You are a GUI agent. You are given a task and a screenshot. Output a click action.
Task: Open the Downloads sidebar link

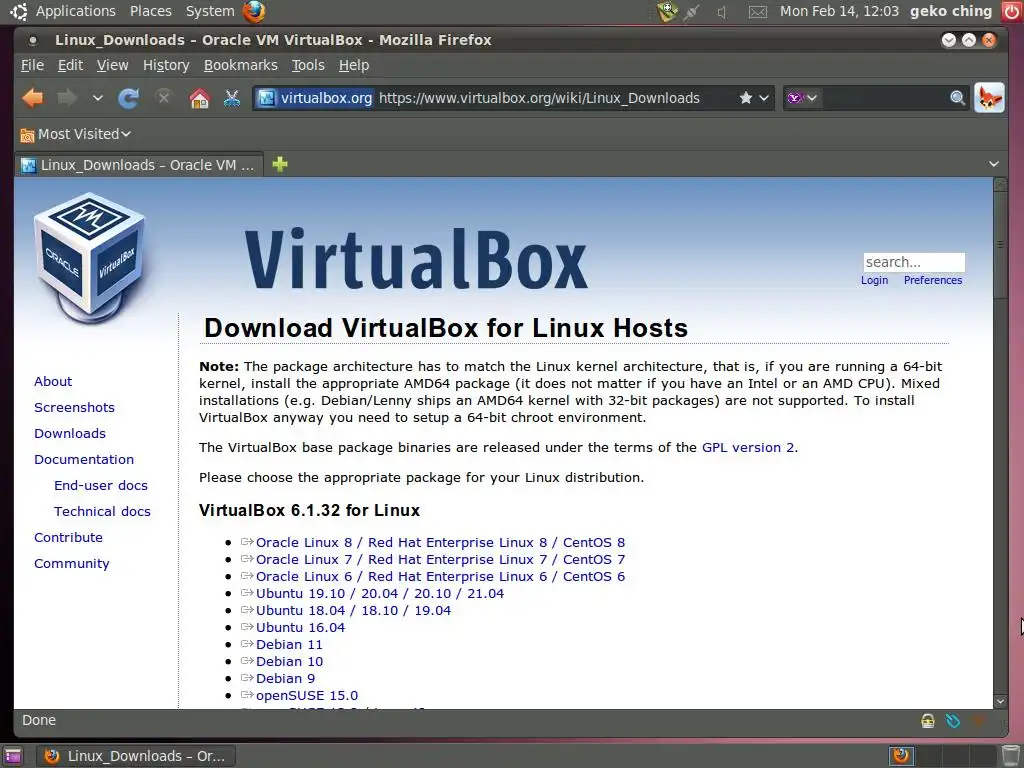70,434
